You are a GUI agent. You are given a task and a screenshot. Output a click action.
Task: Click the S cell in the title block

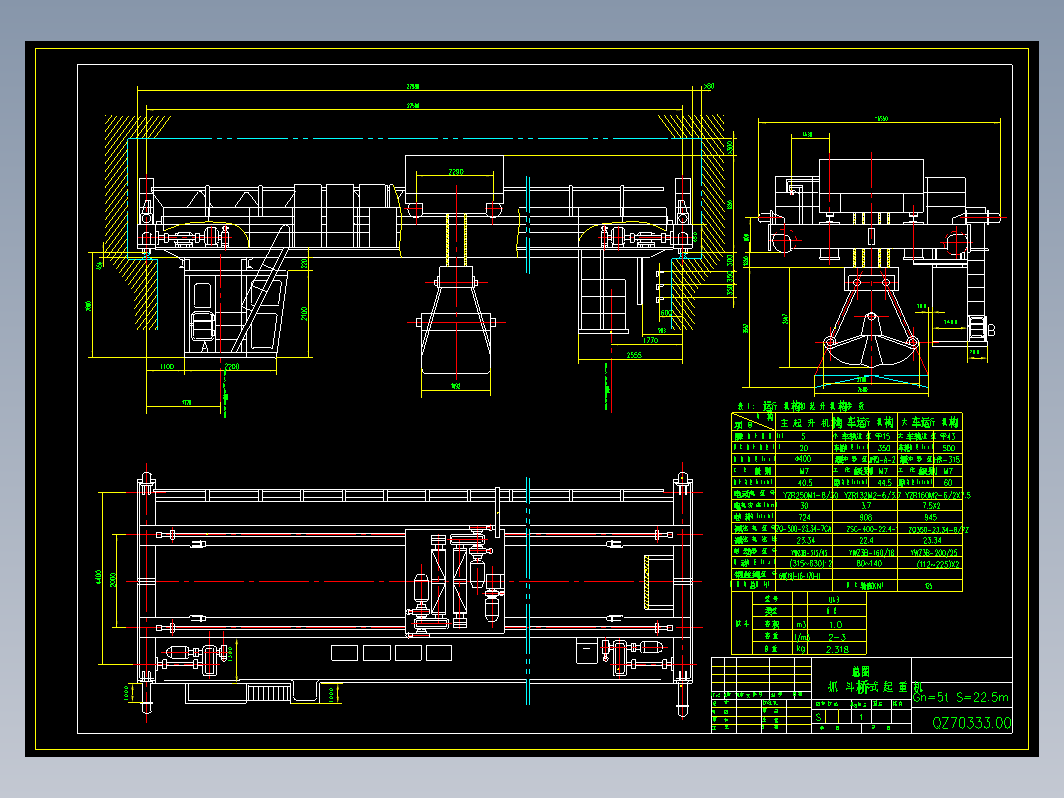tap(818, 717)
